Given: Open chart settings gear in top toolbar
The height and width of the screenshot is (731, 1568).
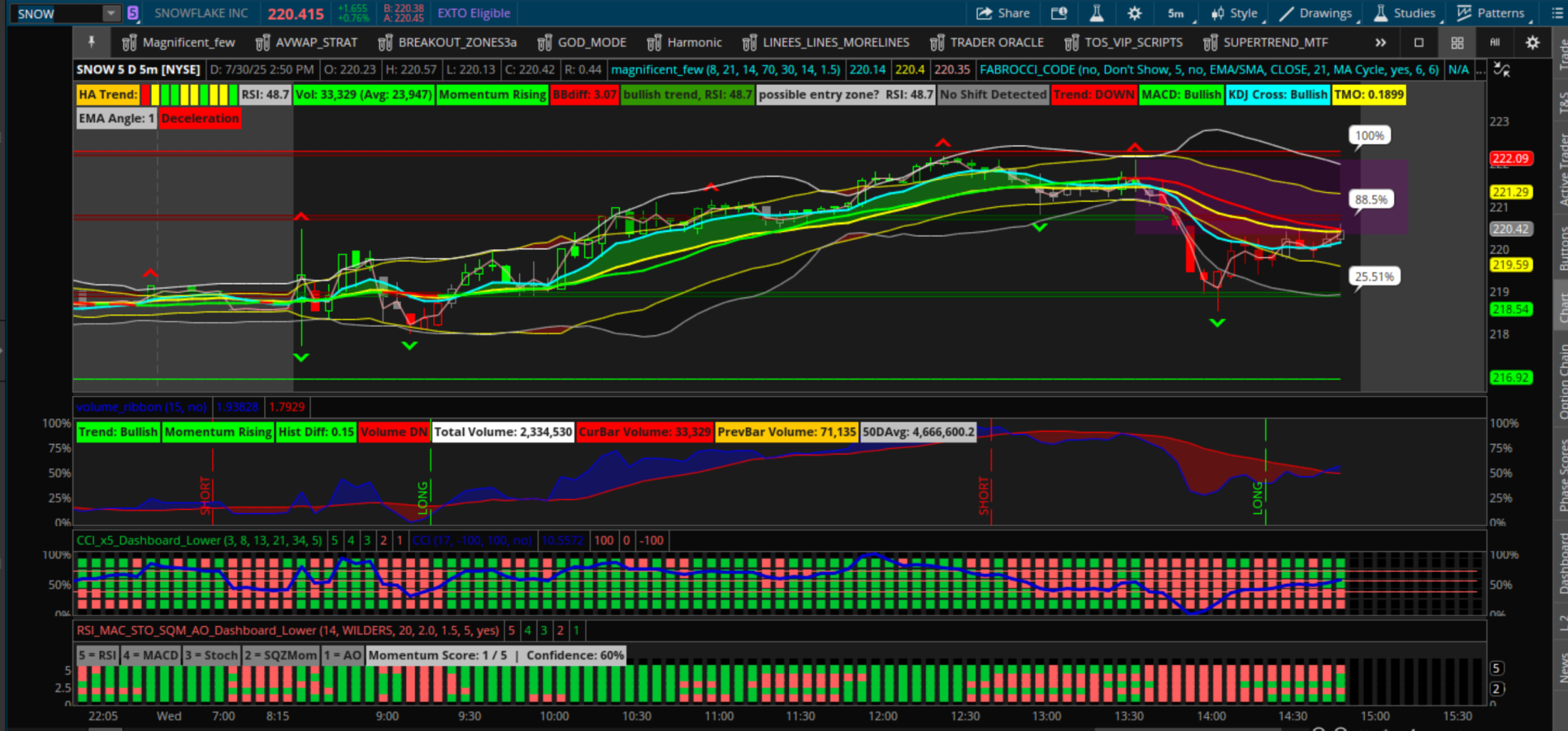Looking at the screenshot, I should click(x=1135, y=13).
